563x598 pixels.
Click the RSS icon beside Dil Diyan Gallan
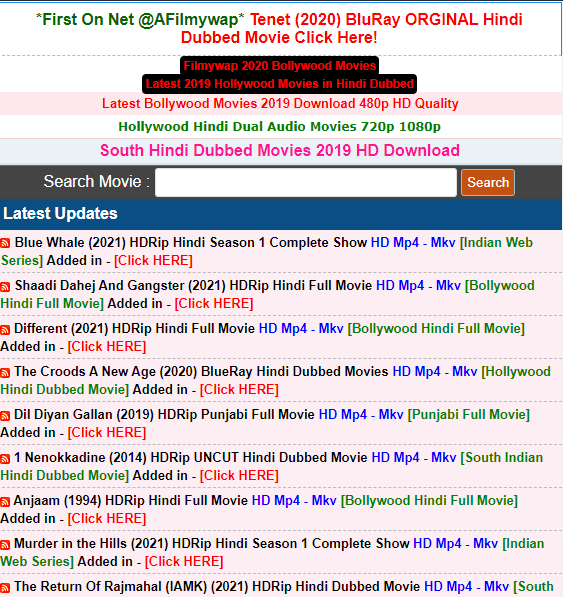point(5,415)
